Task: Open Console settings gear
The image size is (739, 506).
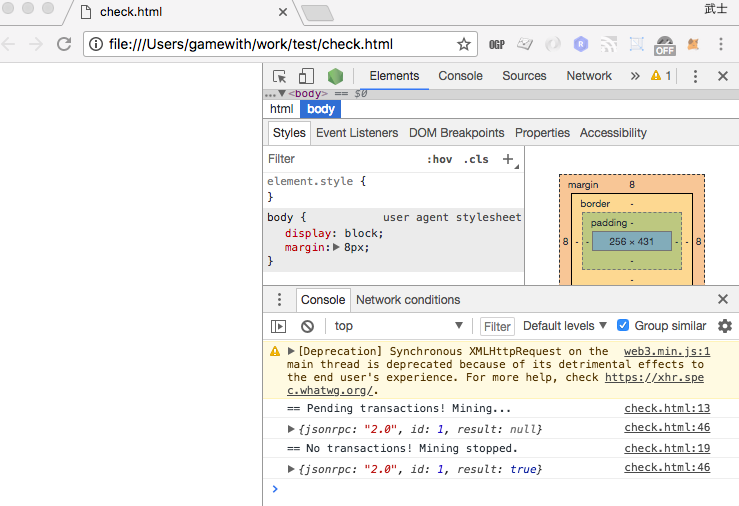Action: coord(725,326)
